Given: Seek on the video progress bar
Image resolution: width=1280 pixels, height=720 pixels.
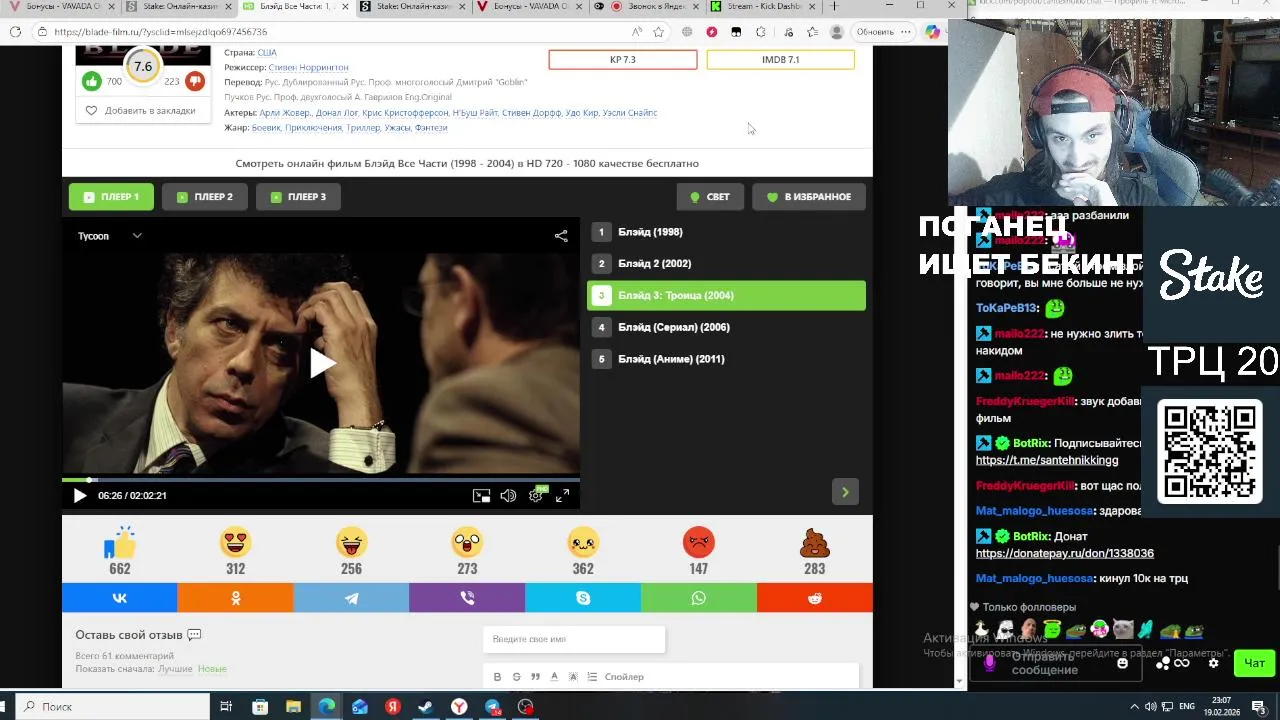Looking at the screenshot, I should coord(321,480).
